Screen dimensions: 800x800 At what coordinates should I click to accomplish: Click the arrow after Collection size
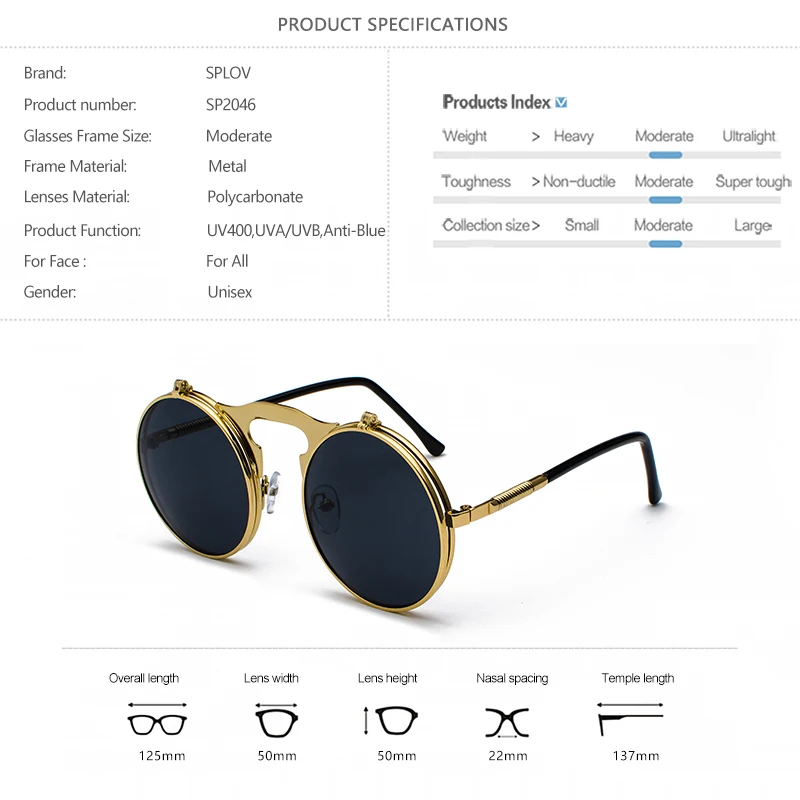click(x=536, y=226)
